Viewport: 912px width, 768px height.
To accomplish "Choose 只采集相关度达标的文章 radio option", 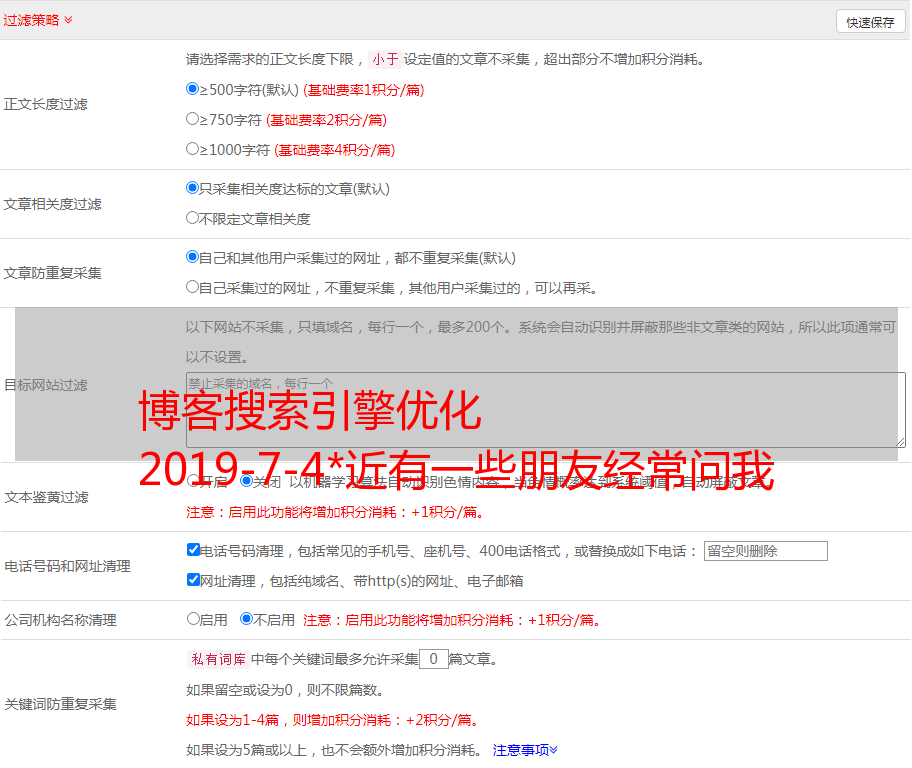I will click(x=193, y=188).
